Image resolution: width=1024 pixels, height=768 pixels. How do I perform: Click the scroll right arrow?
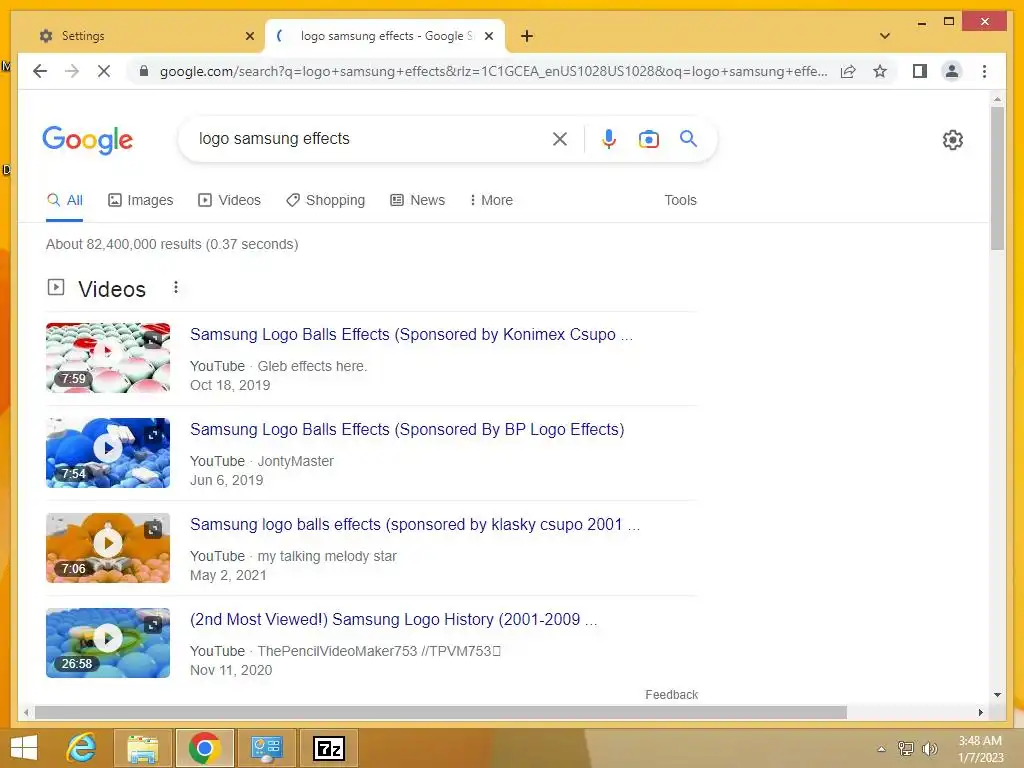click(x=980, y=712)
